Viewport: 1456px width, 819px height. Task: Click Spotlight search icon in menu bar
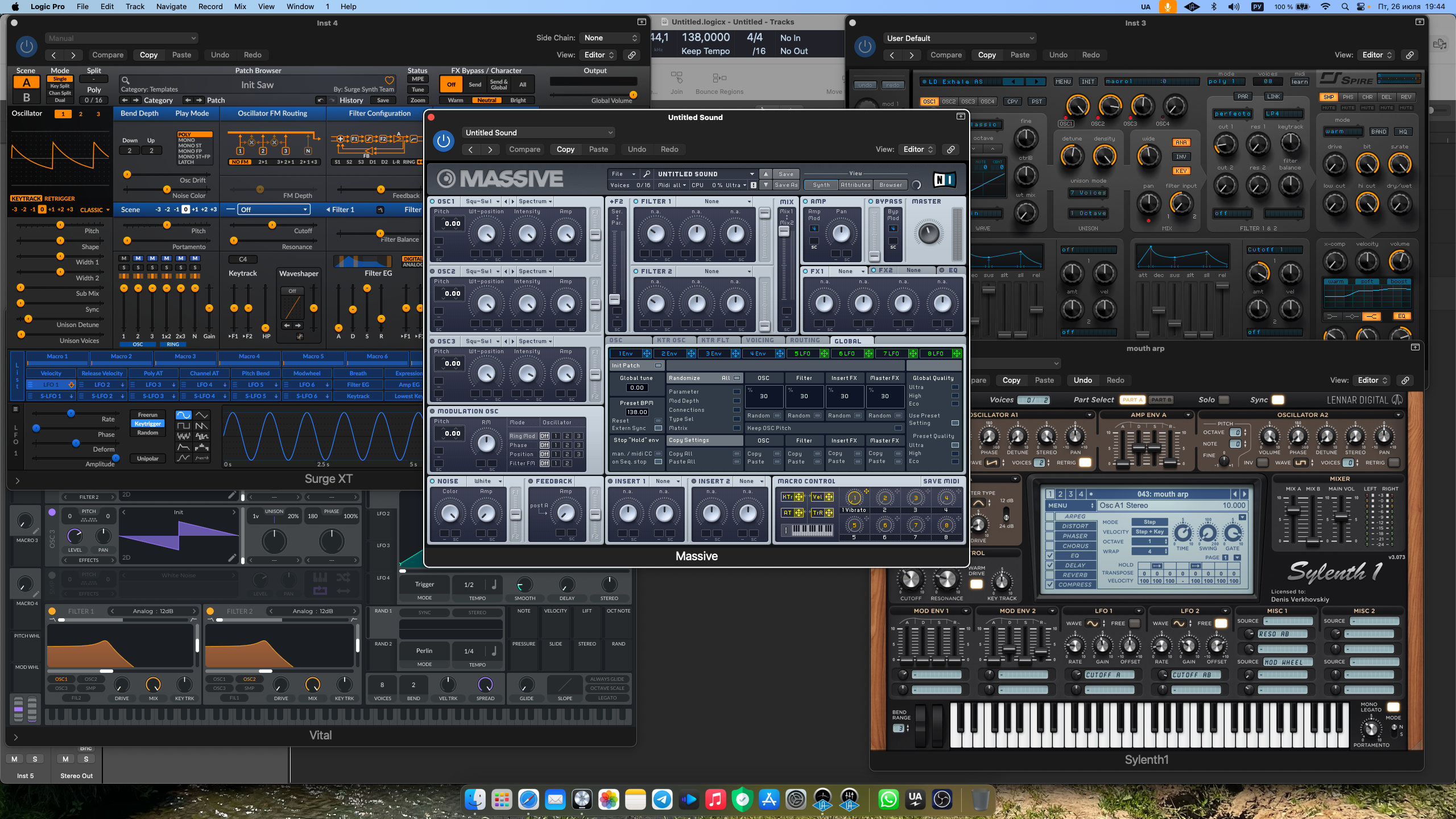[1345, 7]
